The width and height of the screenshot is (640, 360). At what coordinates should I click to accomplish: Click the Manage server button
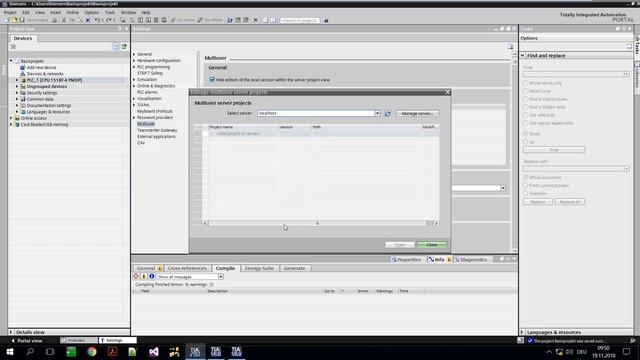[418, 113]
